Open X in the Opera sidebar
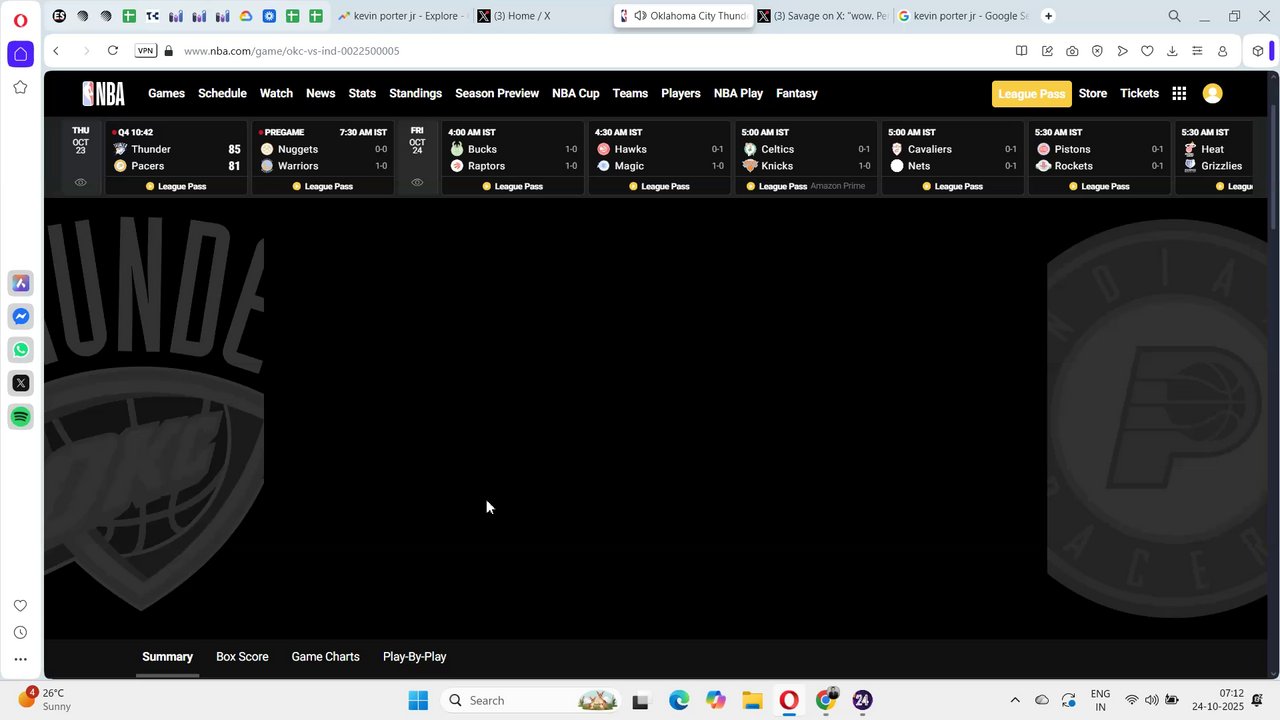This screenshot has height=720, width=1280. [x=20, y=383]
